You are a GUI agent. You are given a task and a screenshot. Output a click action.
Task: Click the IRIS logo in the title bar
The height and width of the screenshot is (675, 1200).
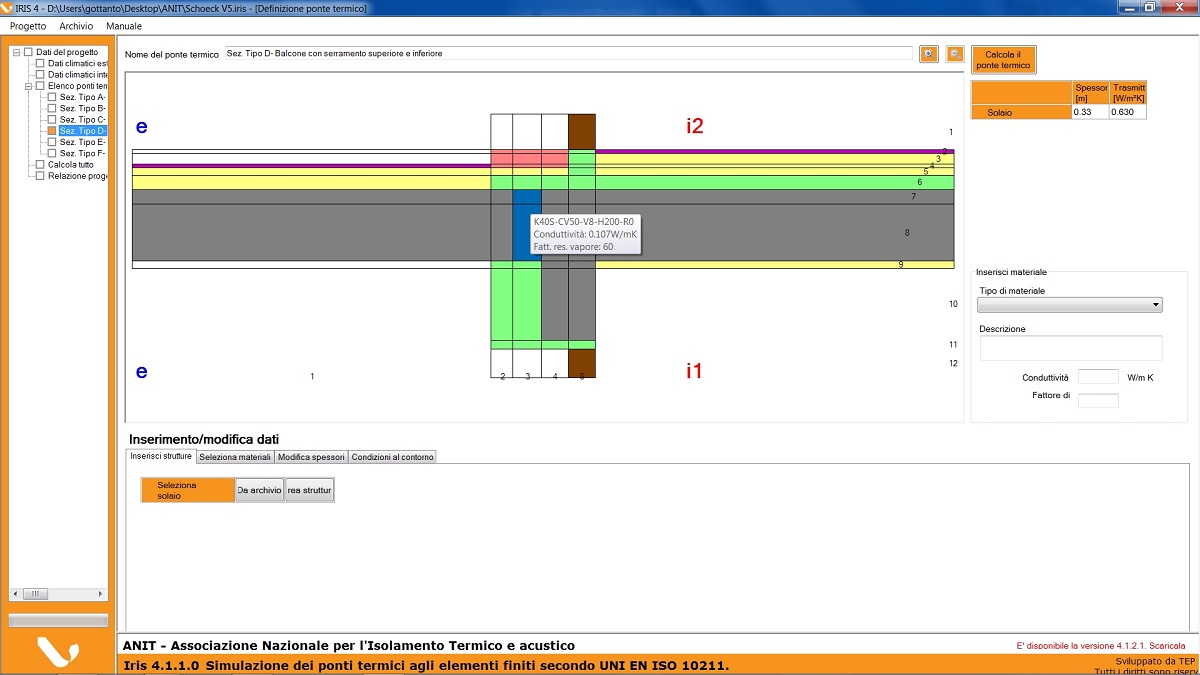(x=8, y=8)
